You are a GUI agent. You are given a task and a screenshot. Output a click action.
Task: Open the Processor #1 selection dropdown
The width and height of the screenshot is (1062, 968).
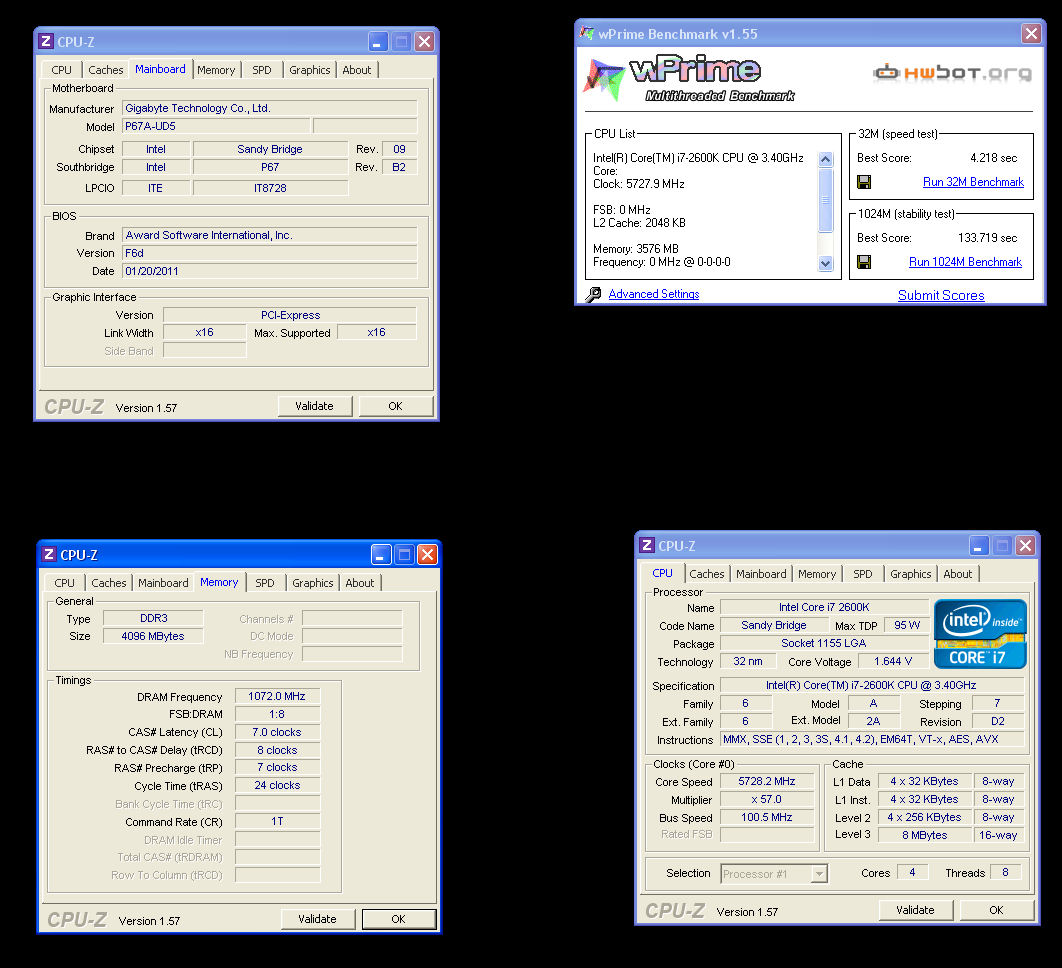pyautogui.click(x=819, y=874)
